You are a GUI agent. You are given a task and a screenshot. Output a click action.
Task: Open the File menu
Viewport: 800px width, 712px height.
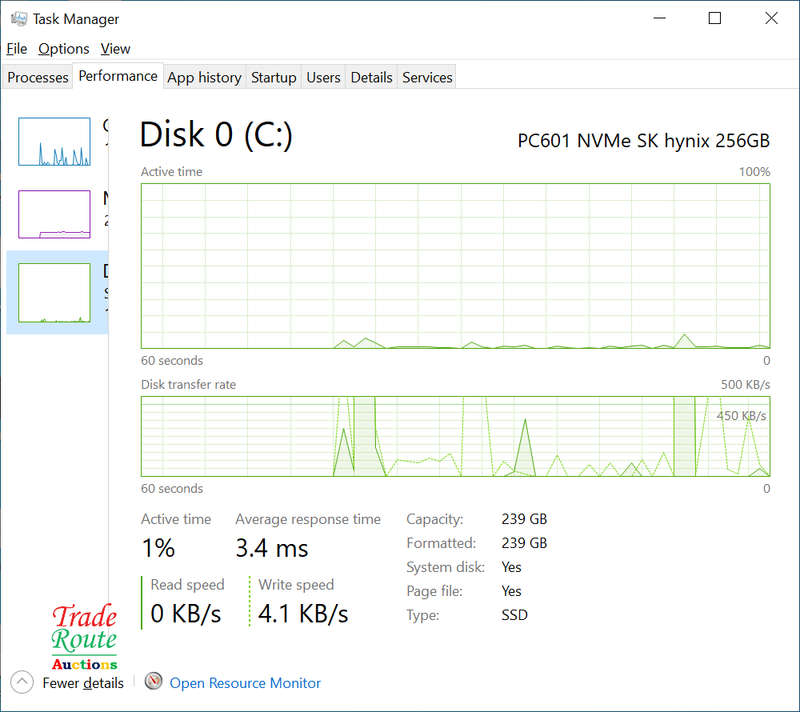coord(16,48)
